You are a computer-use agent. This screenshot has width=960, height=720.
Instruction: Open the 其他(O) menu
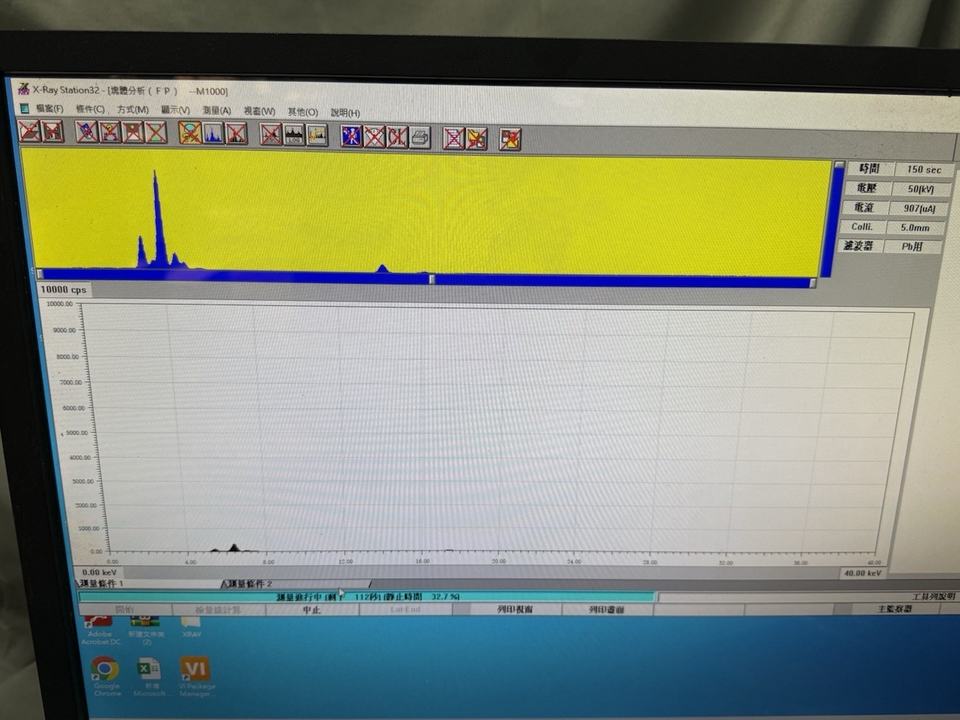302,112
